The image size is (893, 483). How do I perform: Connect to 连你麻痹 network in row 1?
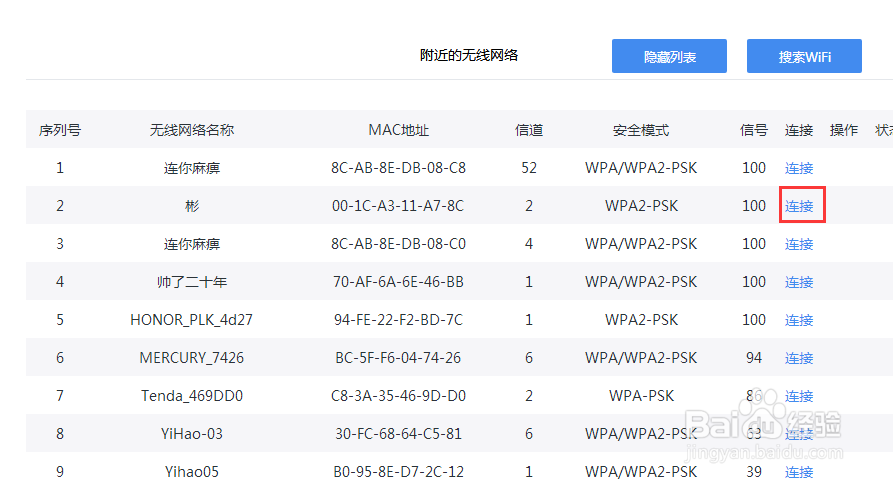[x=799, y=168]
